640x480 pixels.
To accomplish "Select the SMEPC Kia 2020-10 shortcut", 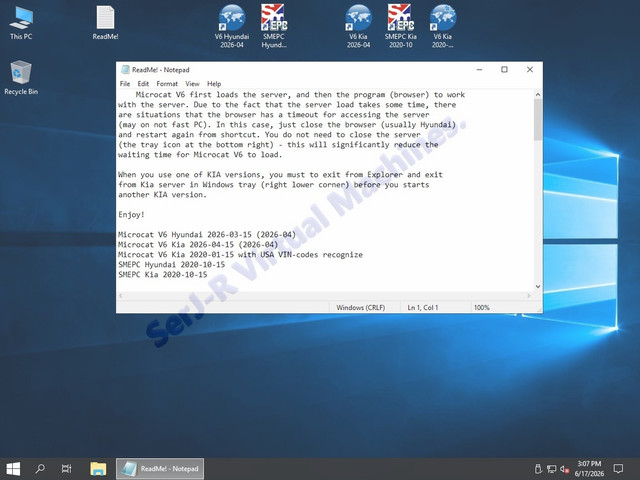I will [400, 27].
